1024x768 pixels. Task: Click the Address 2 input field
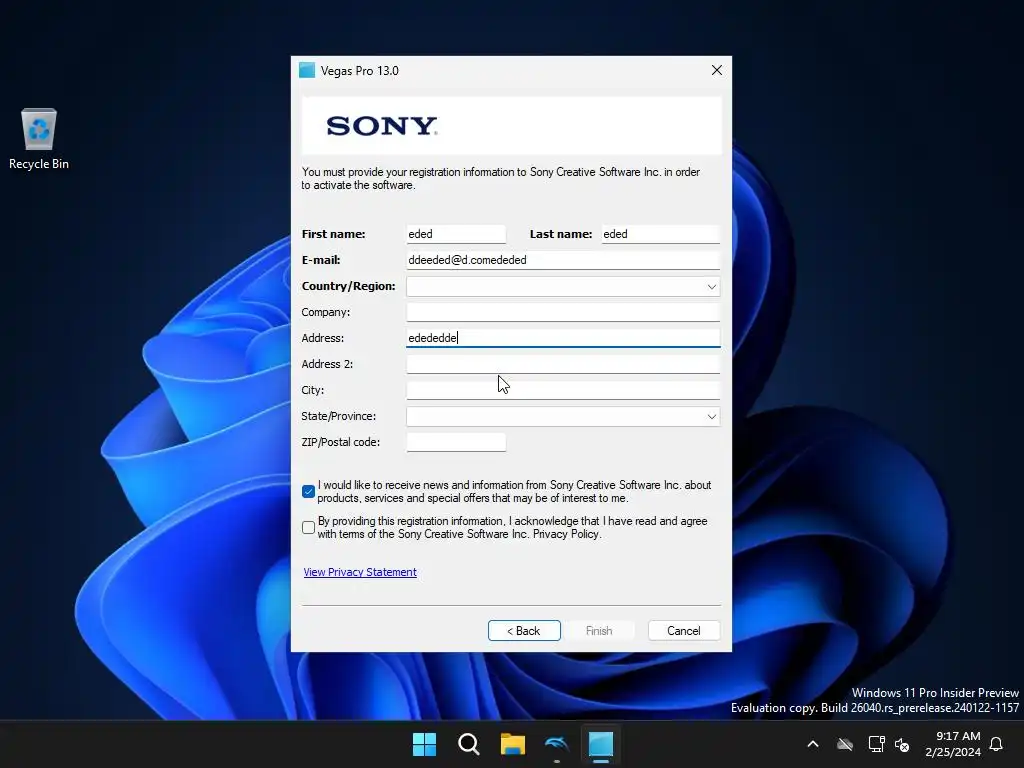[563, 364]
